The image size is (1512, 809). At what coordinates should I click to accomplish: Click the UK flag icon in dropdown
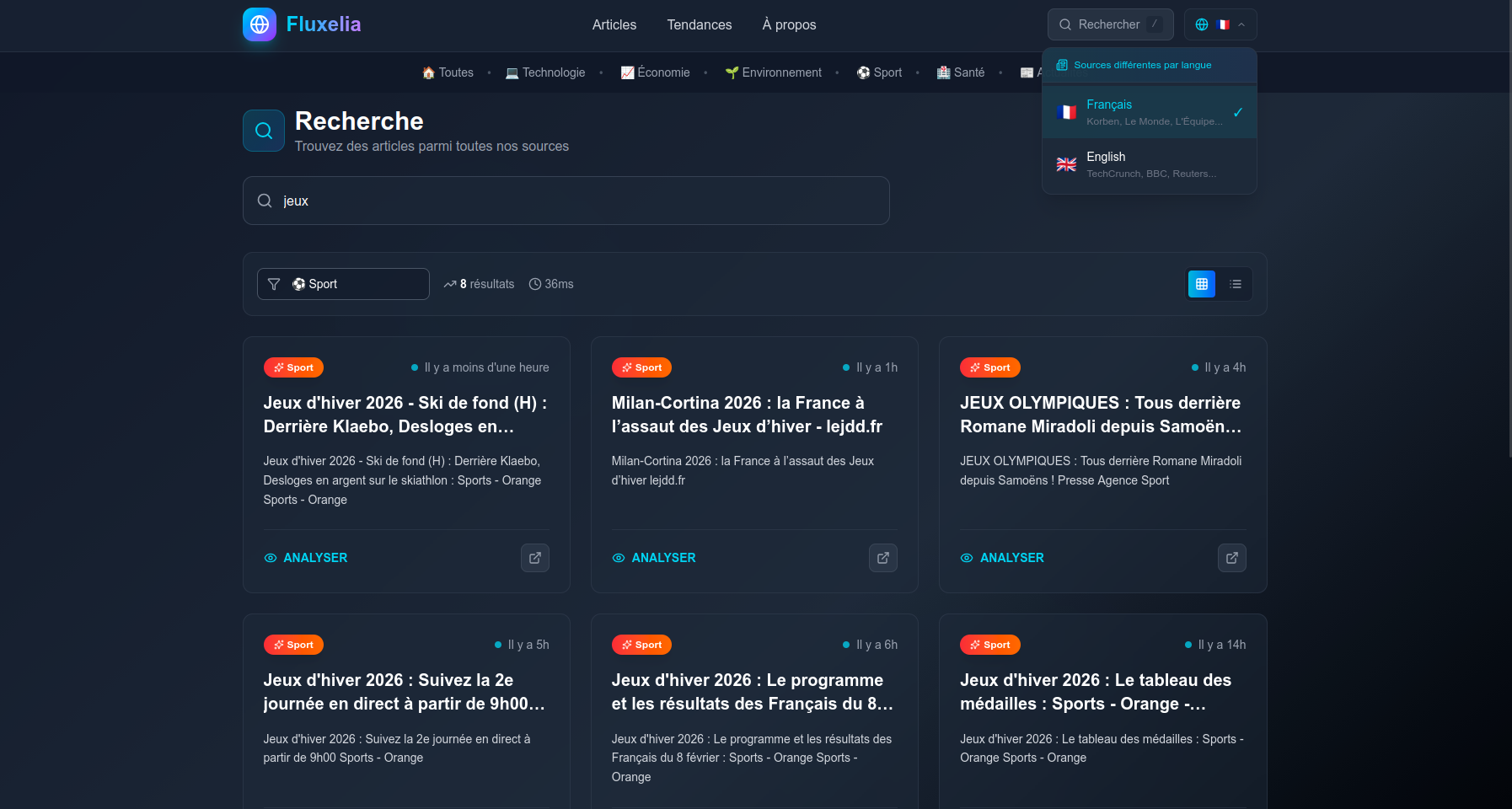pos(1066,164)
